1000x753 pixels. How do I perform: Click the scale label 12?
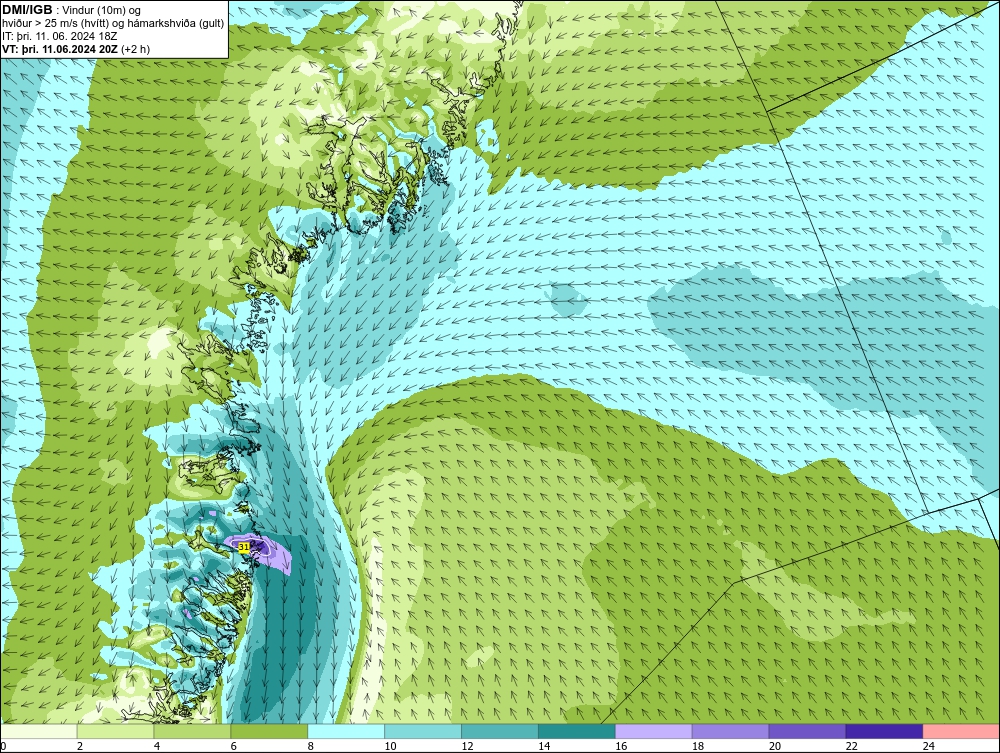[467, 746]
